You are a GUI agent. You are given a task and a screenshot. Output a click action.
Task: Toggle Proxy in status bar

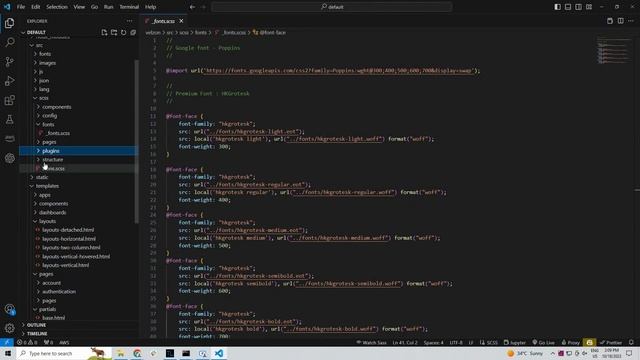[571, 342]
